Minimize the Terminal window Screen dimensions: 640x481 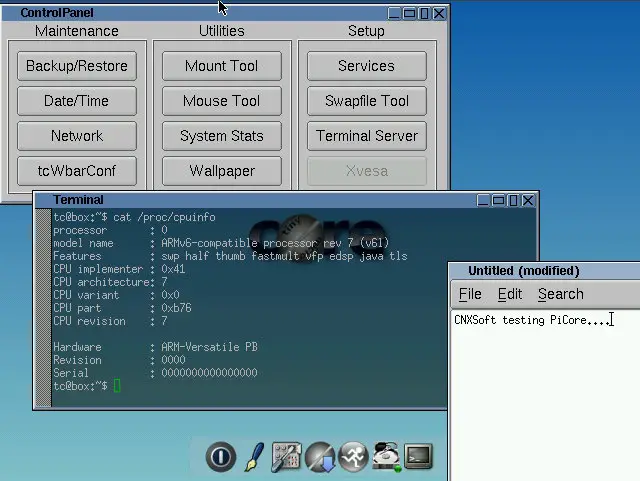pyautogui.click(x=483, y=200)
